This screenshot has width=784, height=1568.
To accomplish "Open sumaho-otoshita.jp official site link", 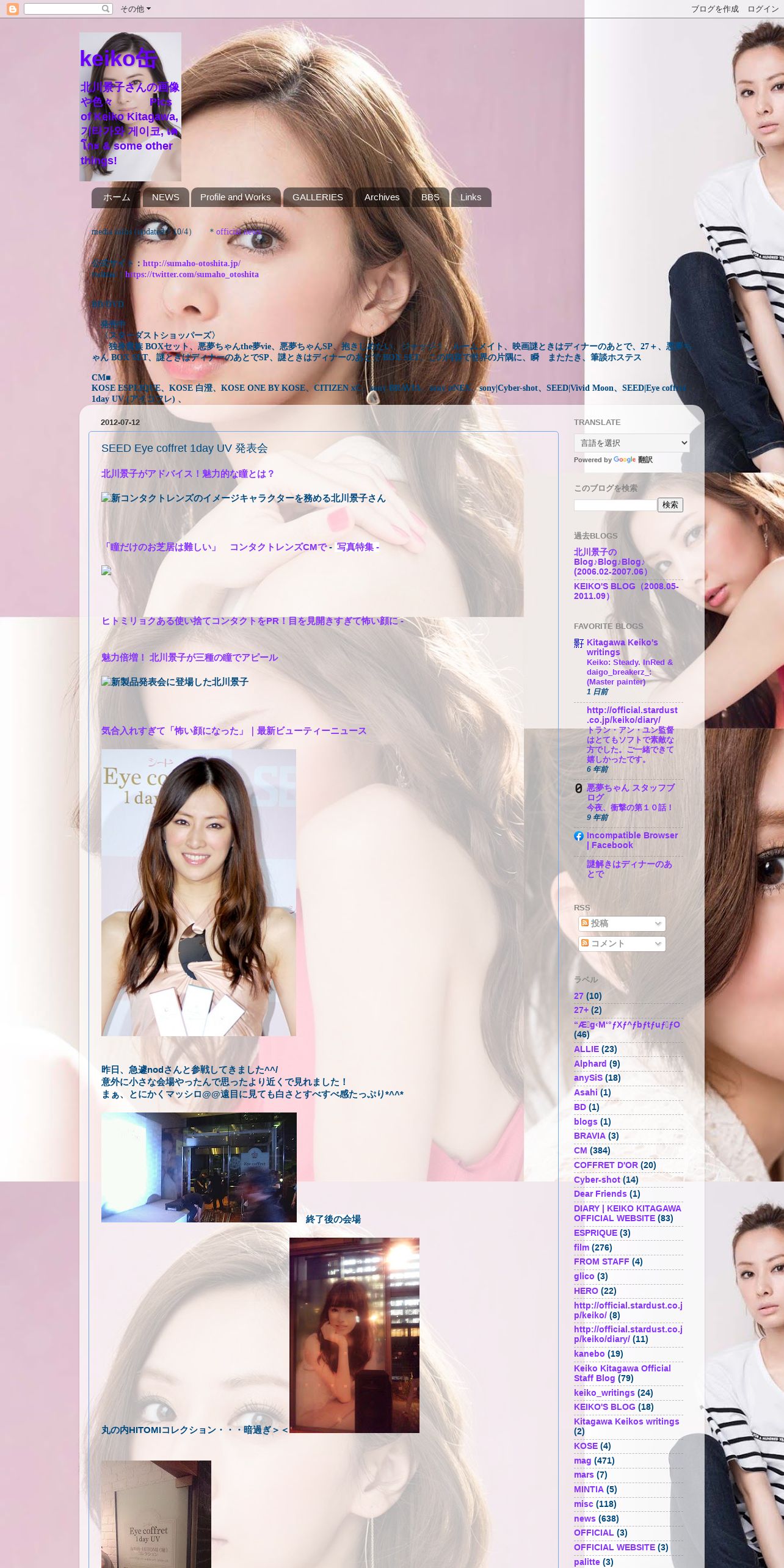I will coord(192,264).
